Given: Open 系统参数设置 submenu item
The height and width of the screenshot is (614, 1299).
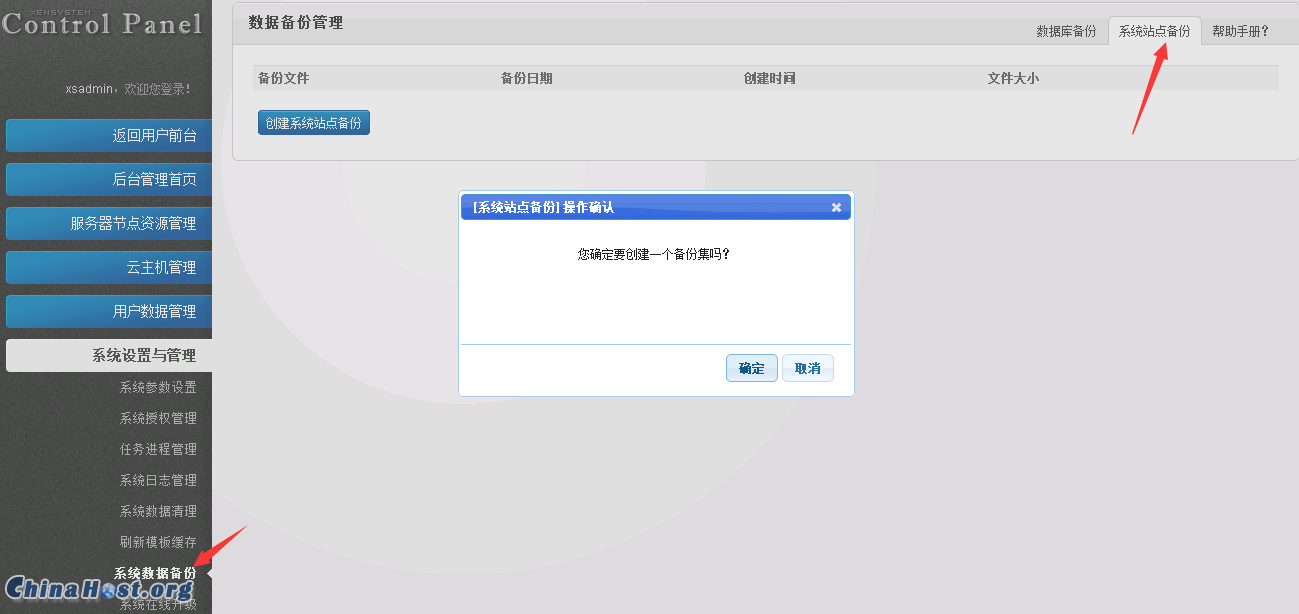Looking at the screenshot, I should tap(158, 388).
